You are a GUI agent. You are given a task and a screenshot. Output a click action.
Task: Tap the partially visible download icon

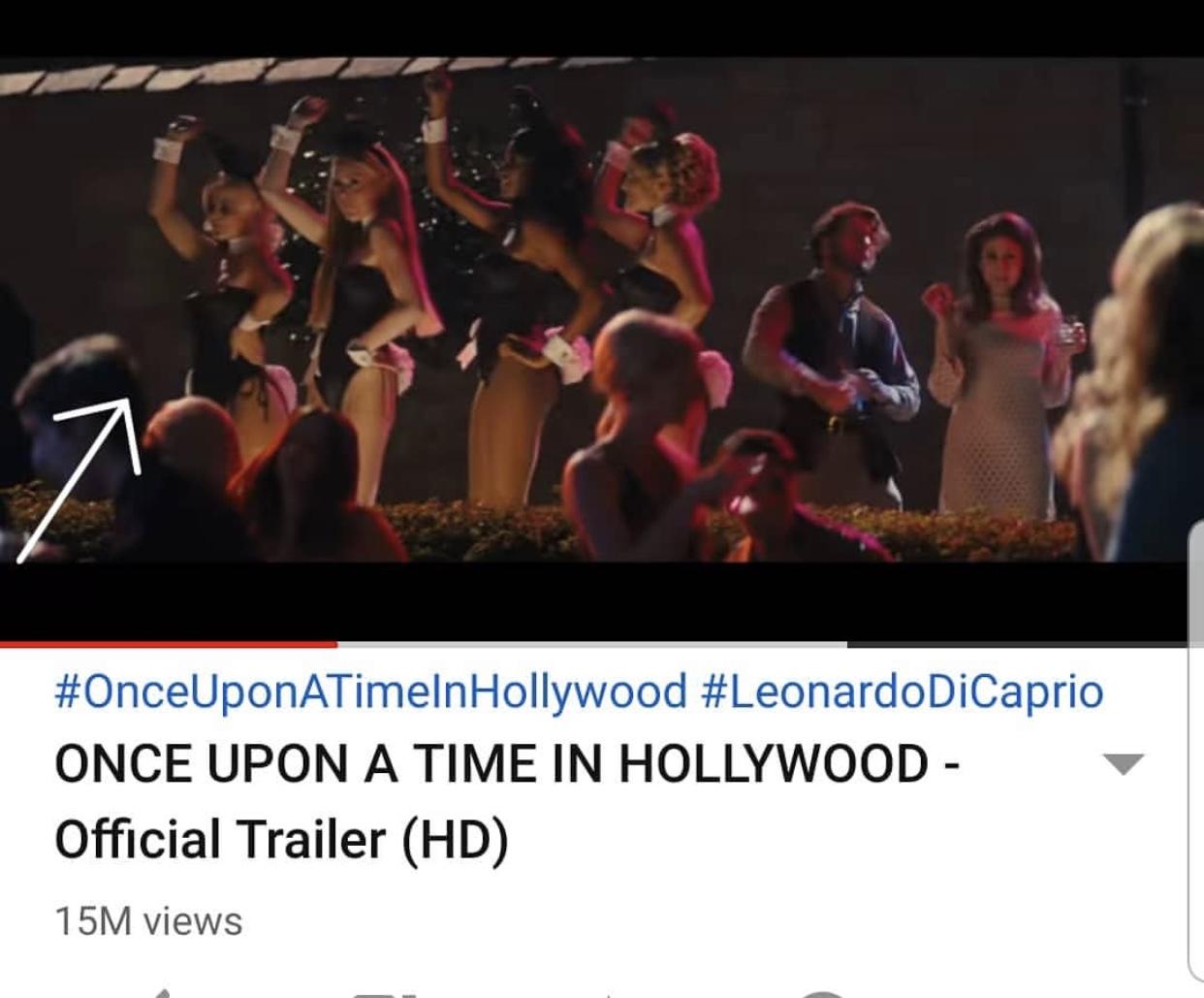click(x=824, y=993)
